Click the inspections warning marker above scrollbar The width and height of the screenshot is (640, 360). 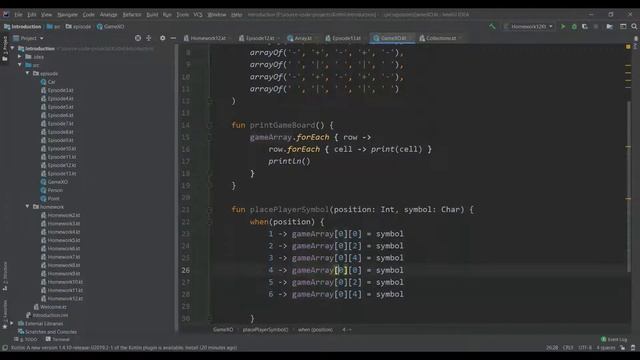click(628, 47)
